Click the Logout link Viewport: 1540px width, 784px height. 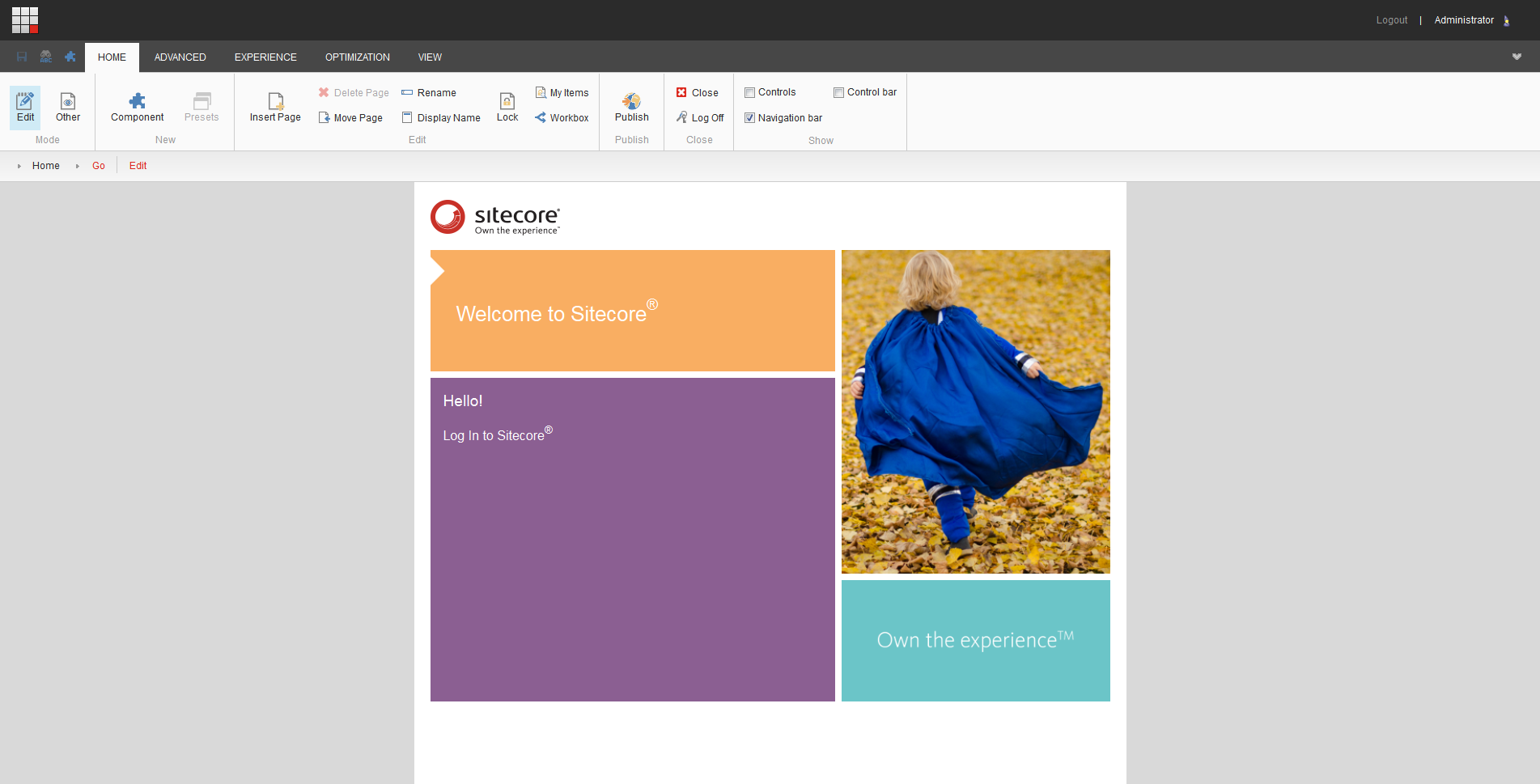tap(1391, 20)
